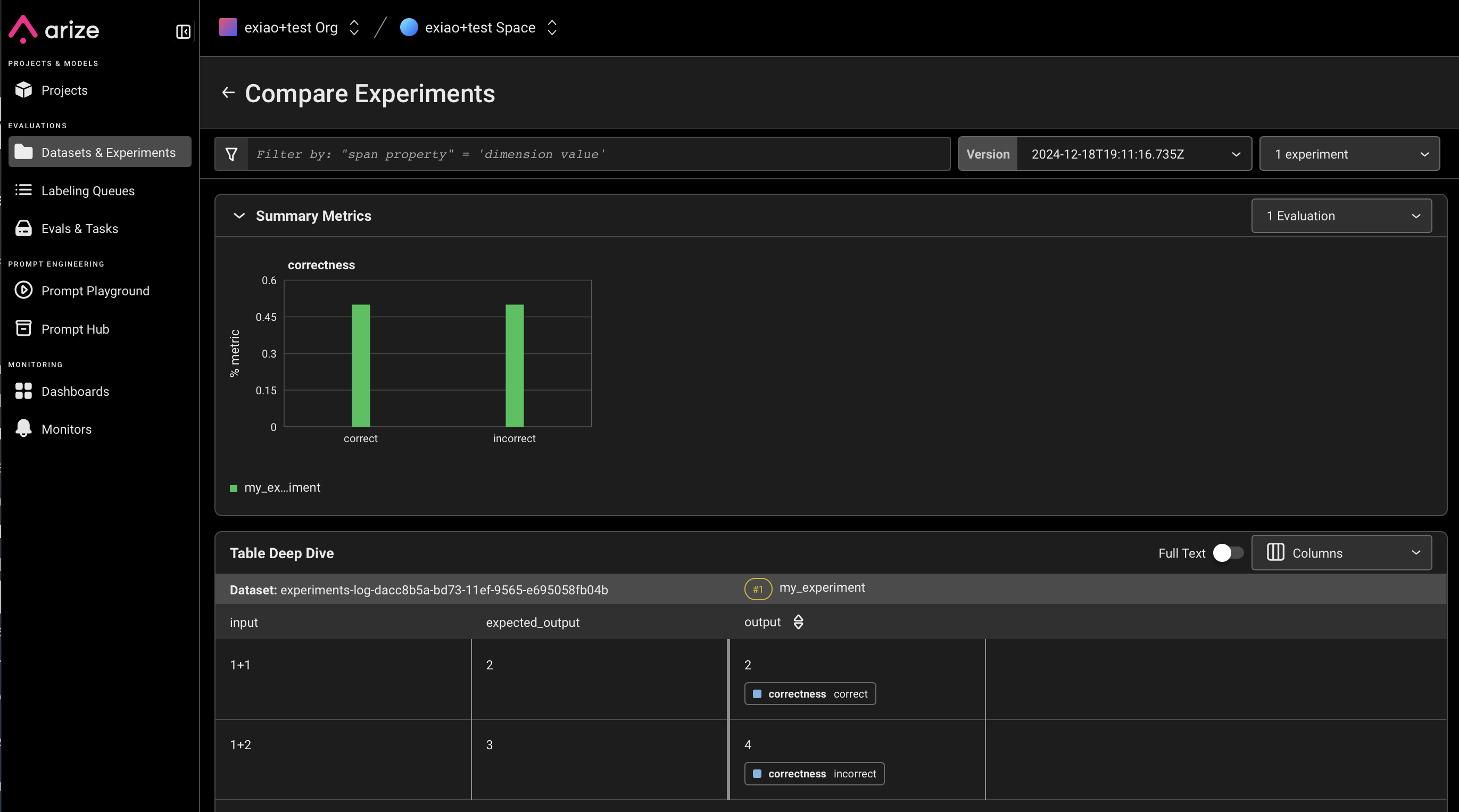
Task: Click the exiao+test Space blue circle icon
Action: (408, 27)
